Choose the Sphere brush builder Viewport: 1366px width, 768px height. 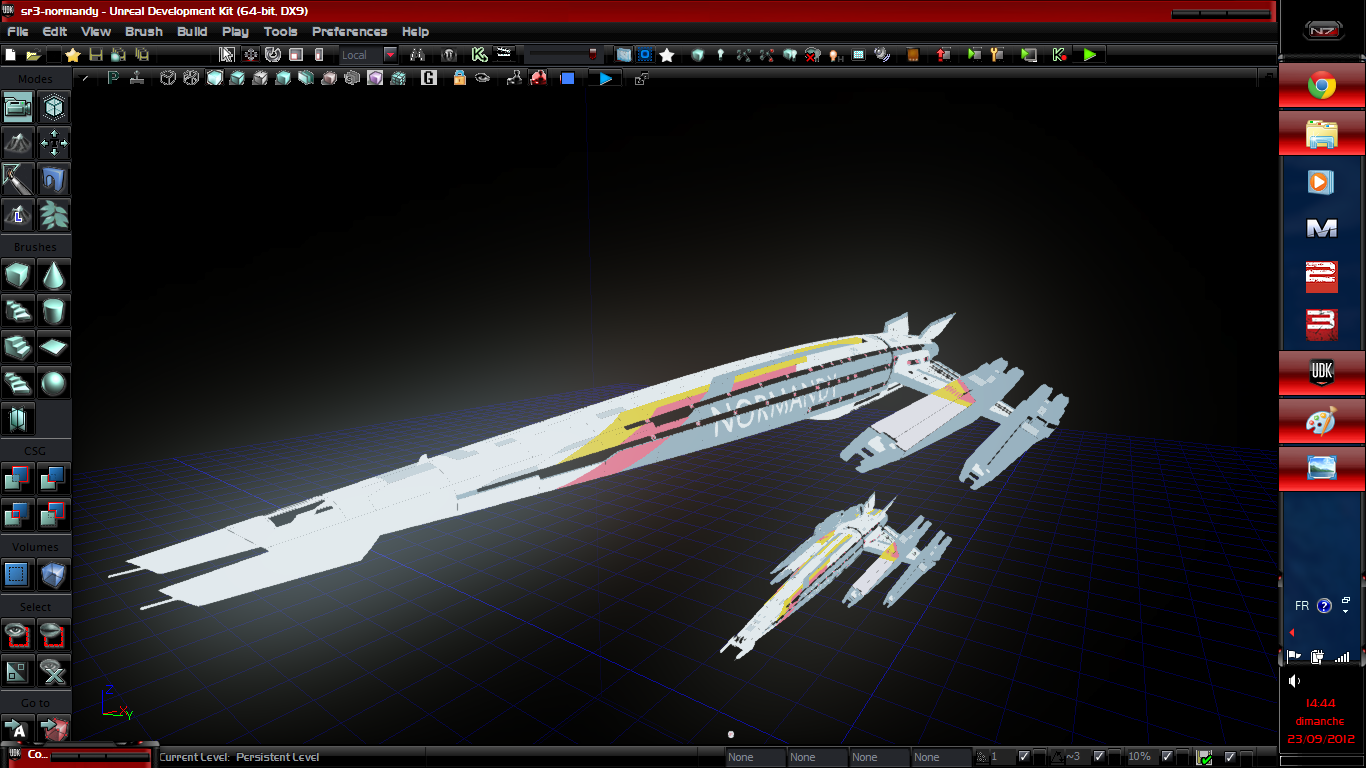tap(54, 382)
